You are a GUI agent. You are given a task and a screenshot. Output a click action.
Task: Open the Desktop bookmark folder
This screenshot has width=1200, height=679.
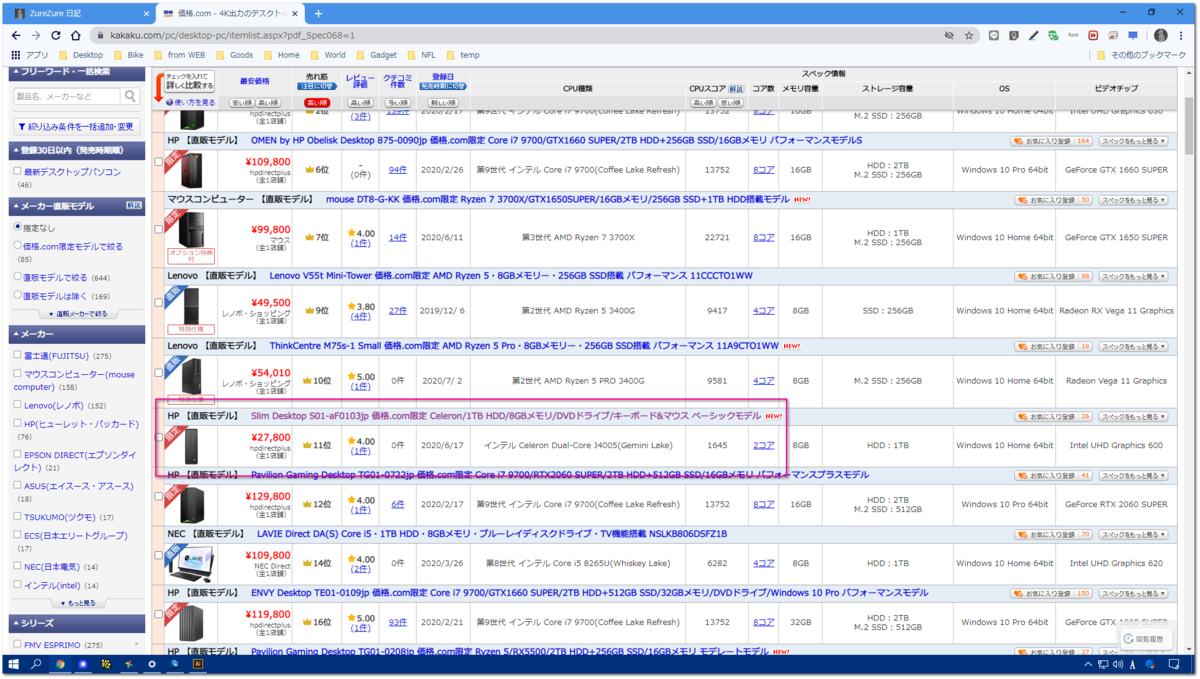click(81, 55)
